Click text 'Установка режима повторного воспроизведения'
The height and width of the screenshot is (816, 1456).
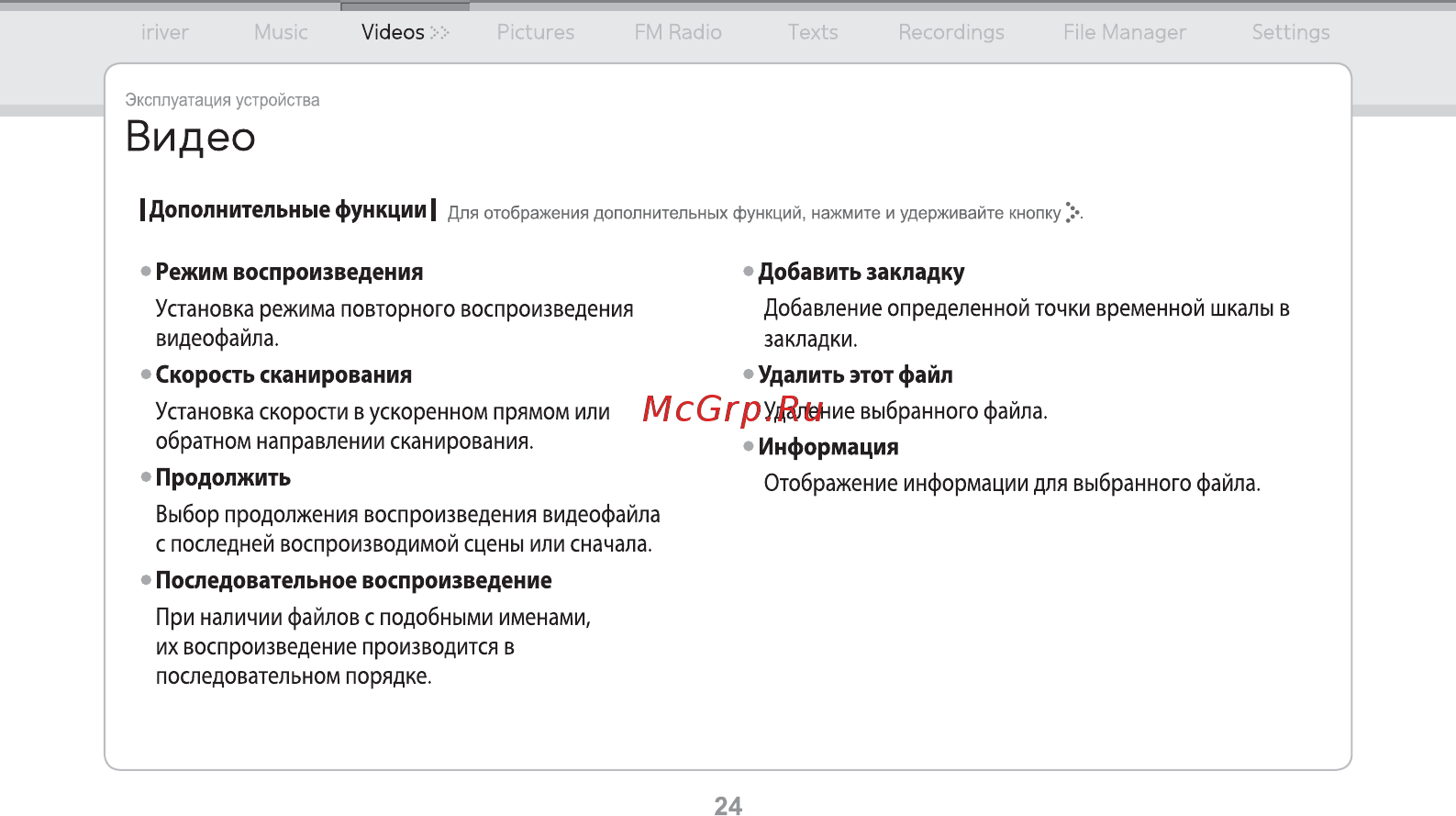pyautogui.click(x=395, y=309)
